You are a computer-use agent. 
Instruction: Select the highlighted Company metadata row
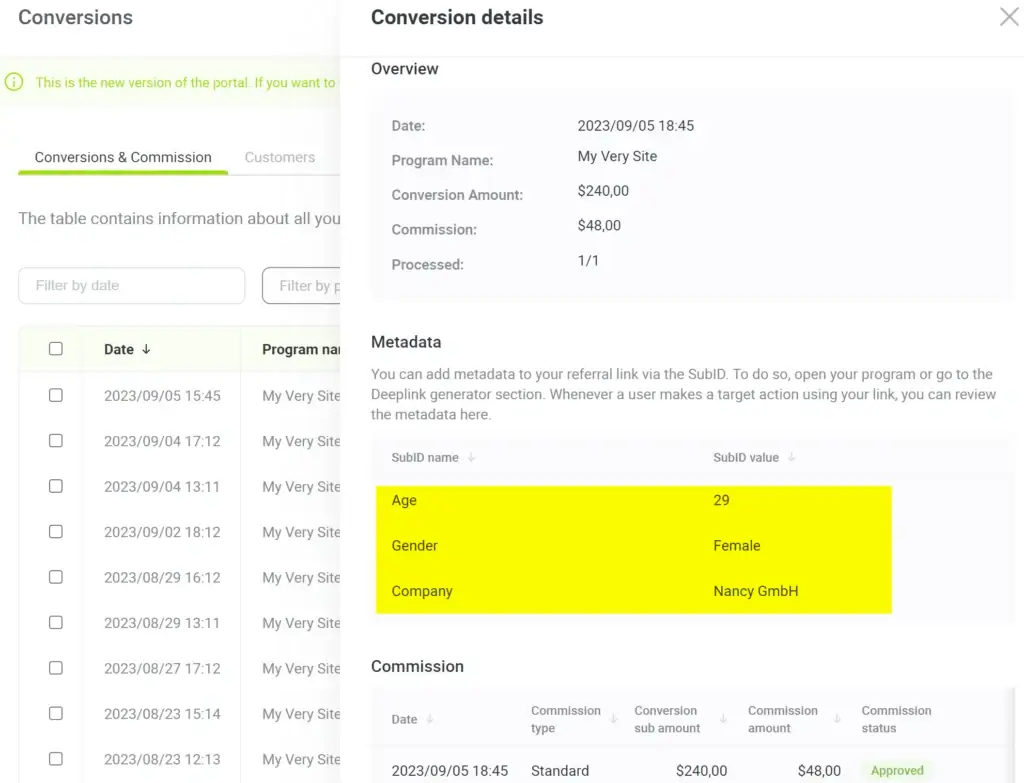coord(633,591)
